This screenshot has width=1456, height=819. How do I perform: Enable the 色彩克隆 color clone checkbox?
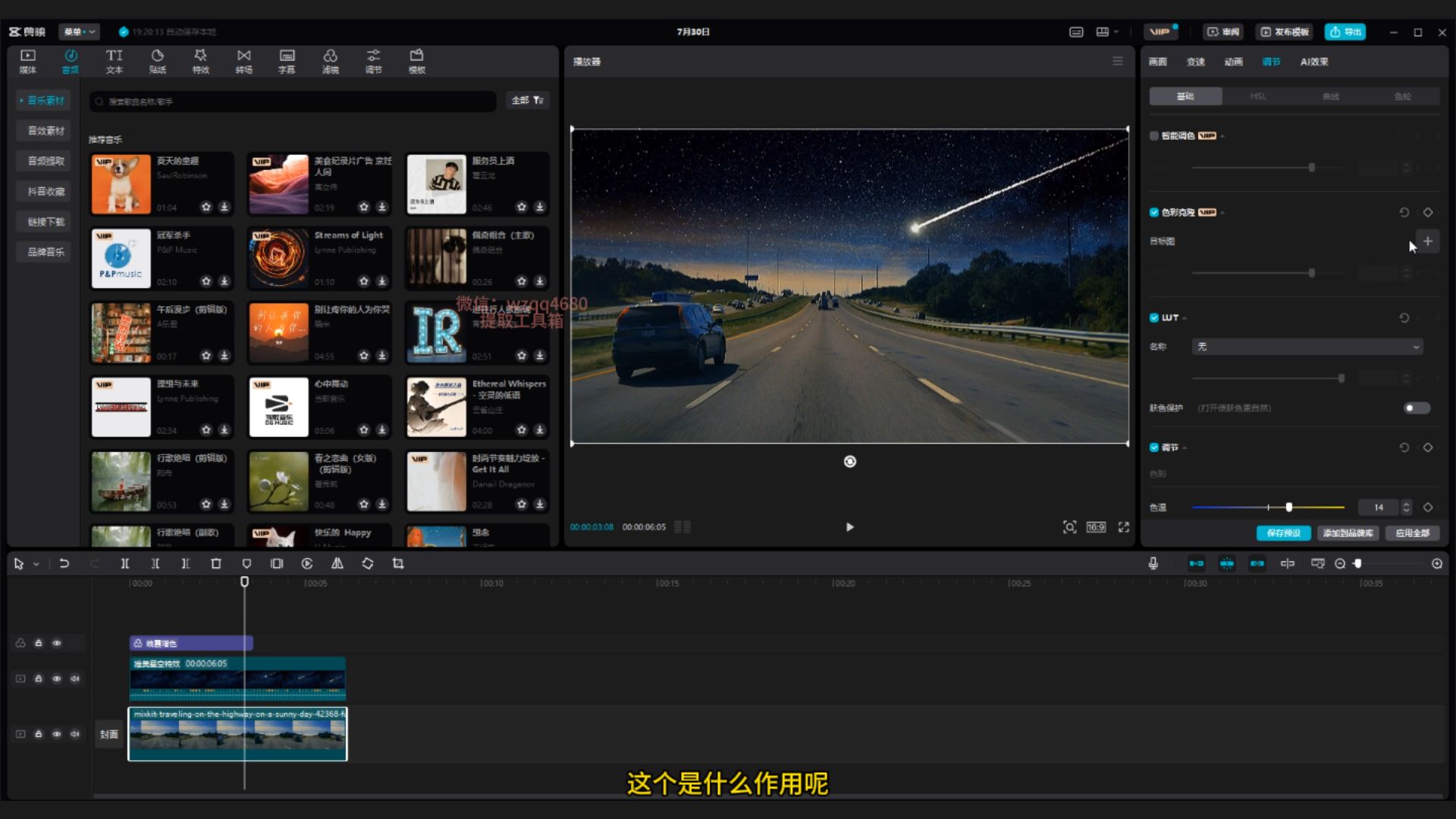[1155, 212]
